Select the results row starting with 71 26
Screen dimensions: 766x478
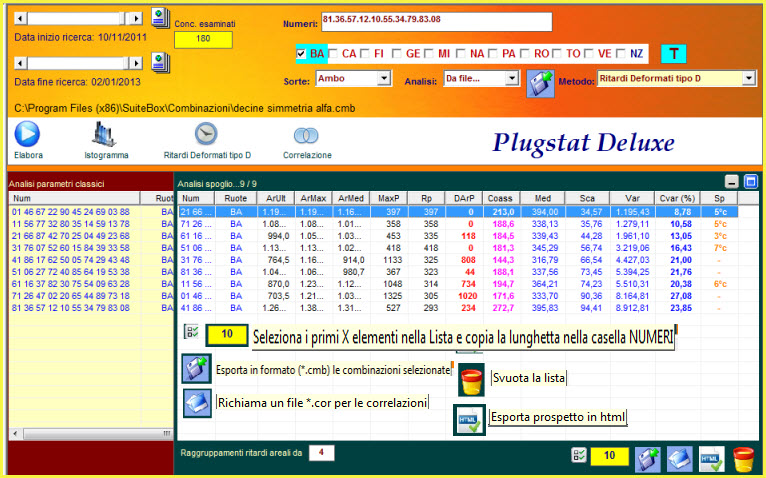pyautogui.click(x=458, y=224)
